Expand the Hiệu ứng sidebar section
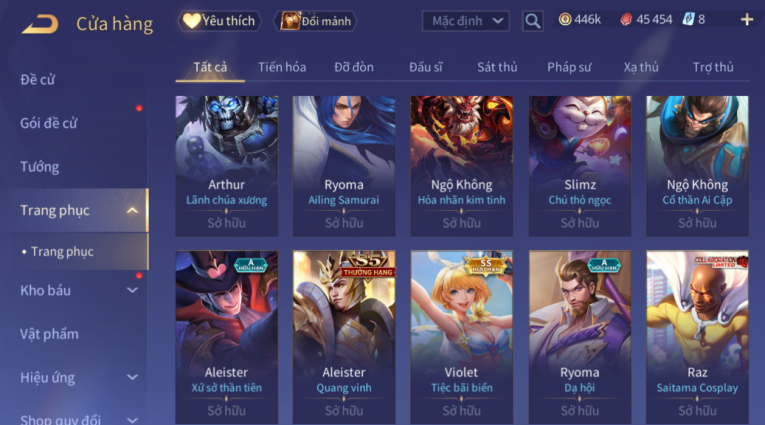 coord(132,378)
